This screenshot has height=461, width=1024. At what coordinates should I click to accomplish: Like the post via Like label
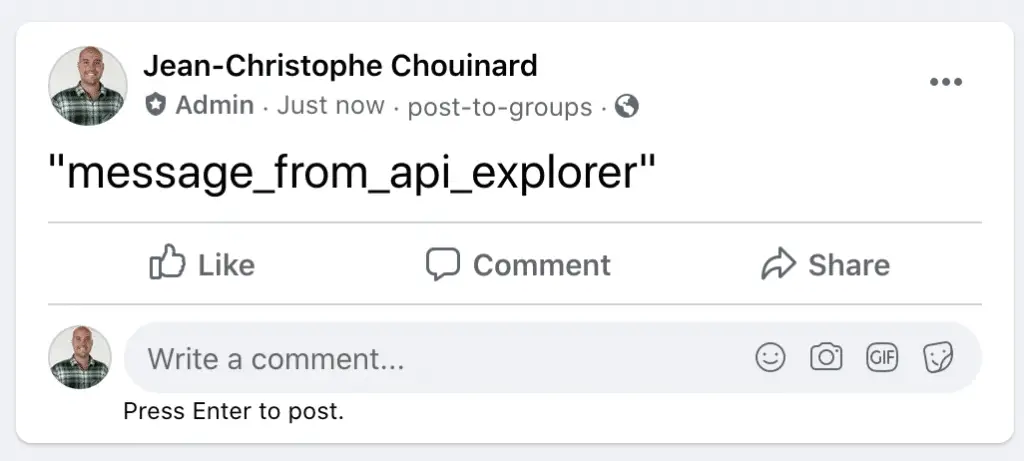tap(226, 265)
